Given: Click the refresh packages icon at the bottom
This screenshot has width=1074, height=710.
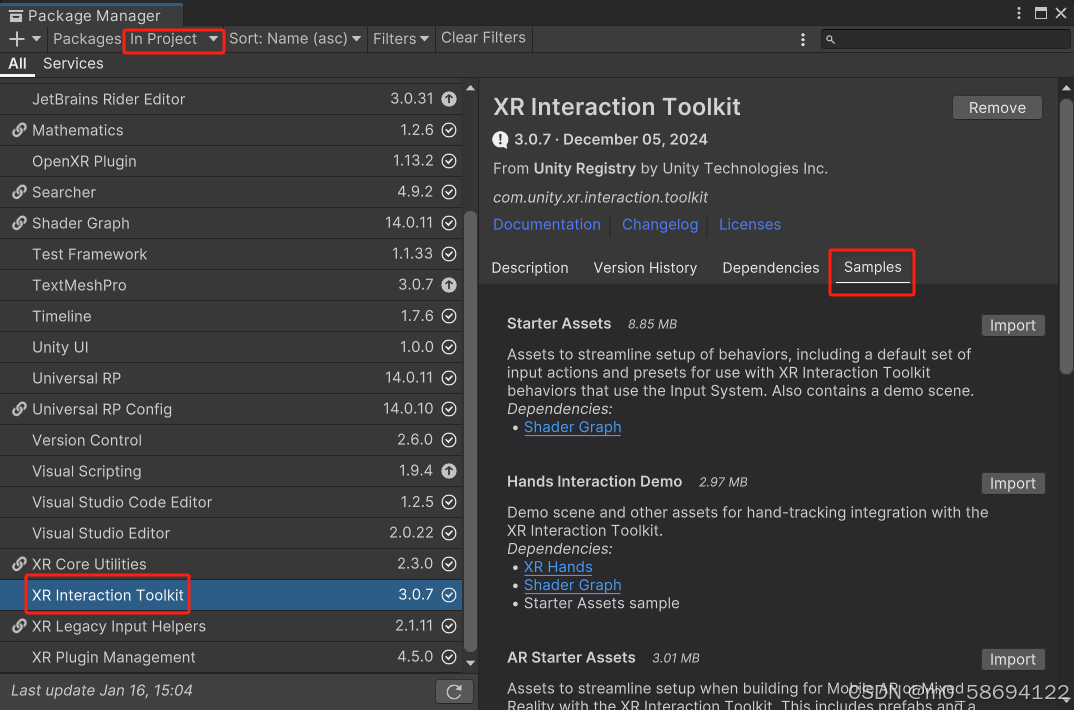Looking at the screenshot, I should click(454, 690).
